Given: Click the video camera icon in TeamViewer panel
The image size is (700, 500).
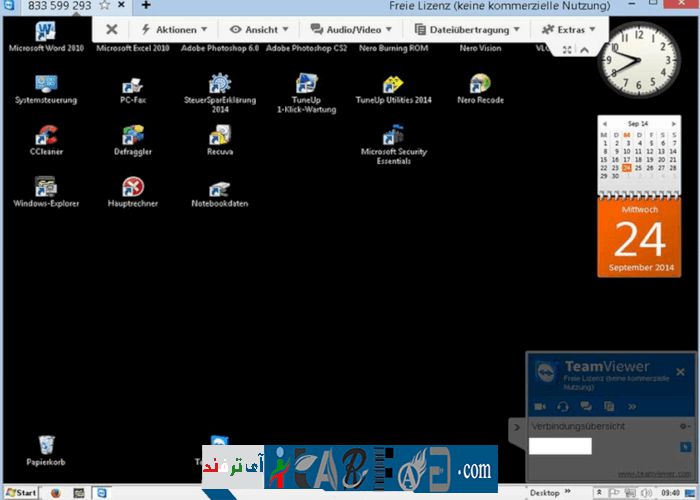Looking at the screenshot, I should click(x=540, y=406).
